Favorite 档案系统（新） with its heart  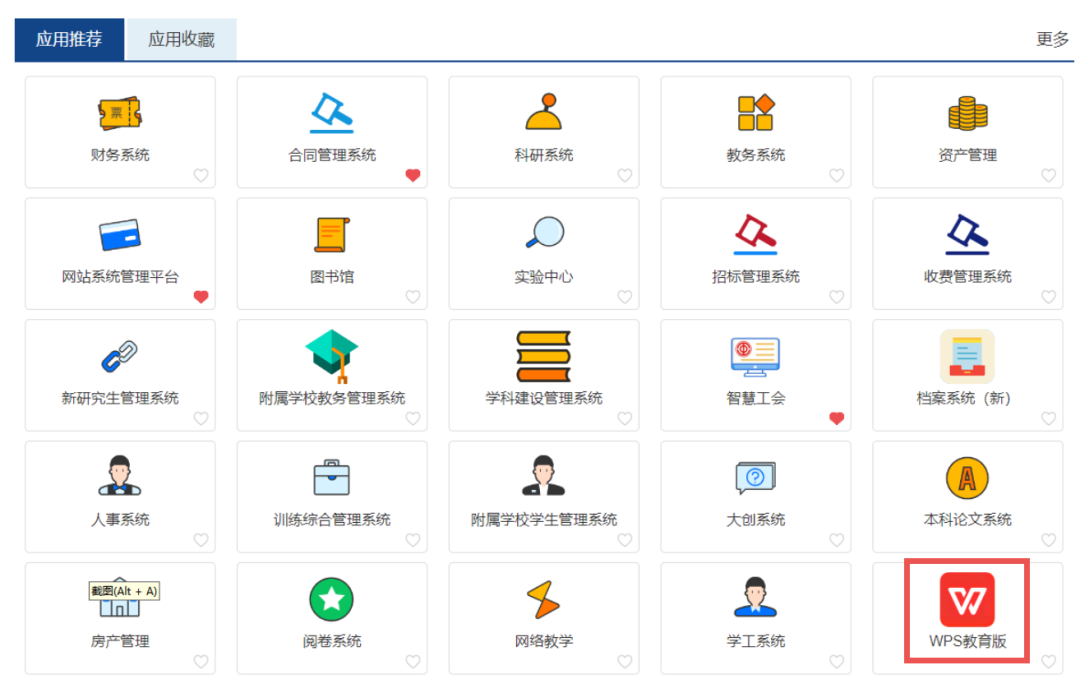click(x=1049, y=418)
